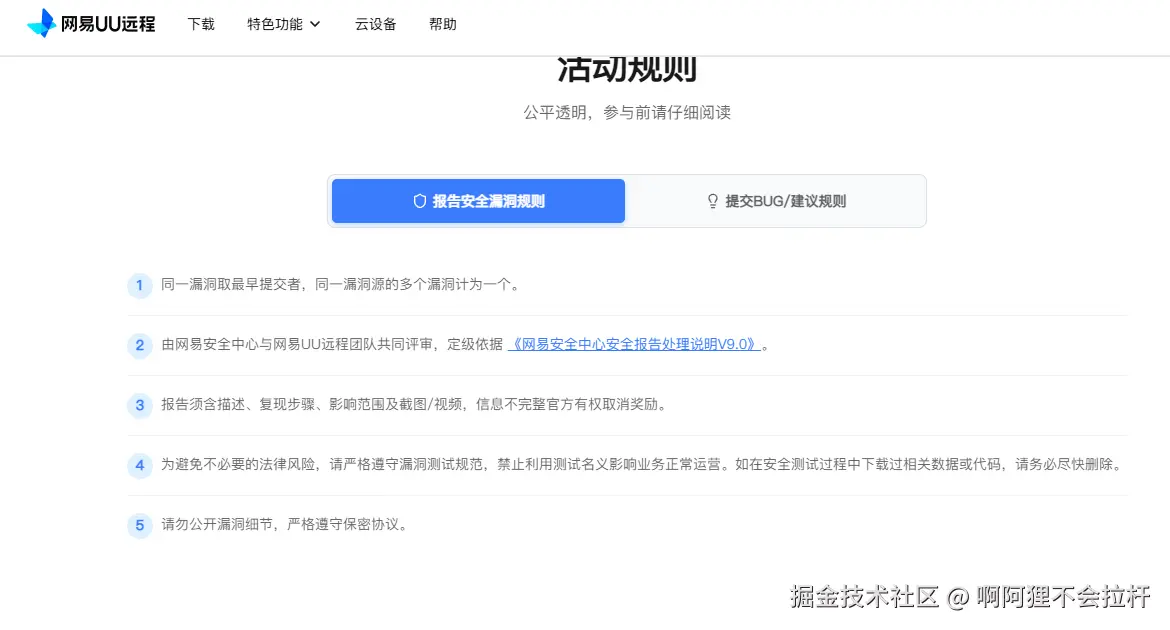The width and height of the screenshot is (1170, 630).
Task: Click rule text 为避免不必要的法律风险
Action: (238, 464)
